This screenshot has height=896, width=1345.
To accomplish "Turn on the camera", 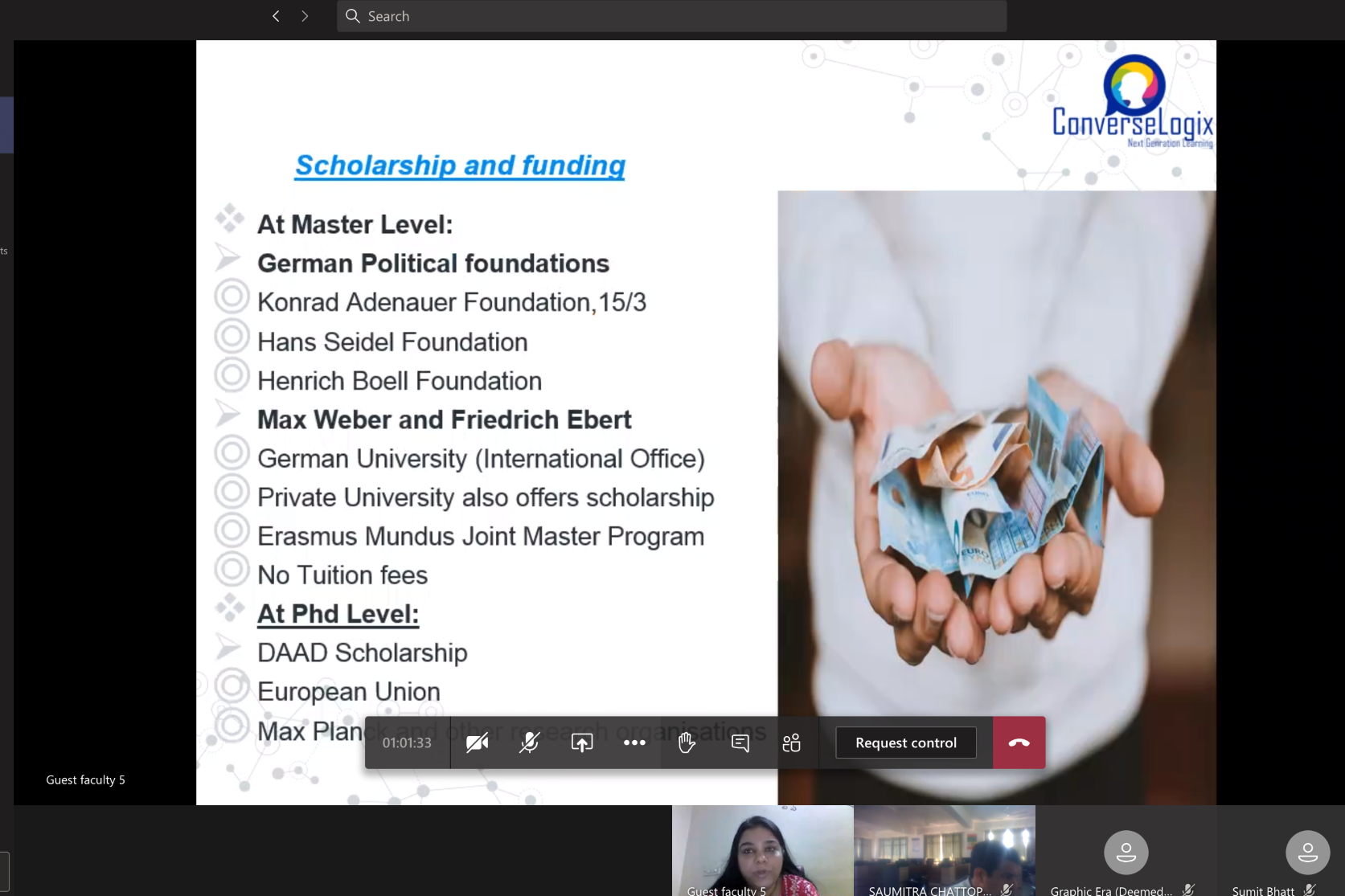I will (x=476, y=743).
